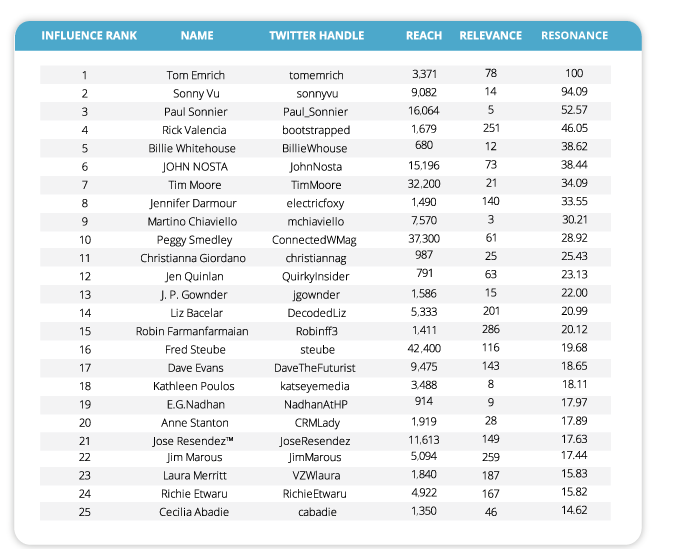Select the TWITTER HANDLE column header
The image size is (700, 549).
coord(316,36)
